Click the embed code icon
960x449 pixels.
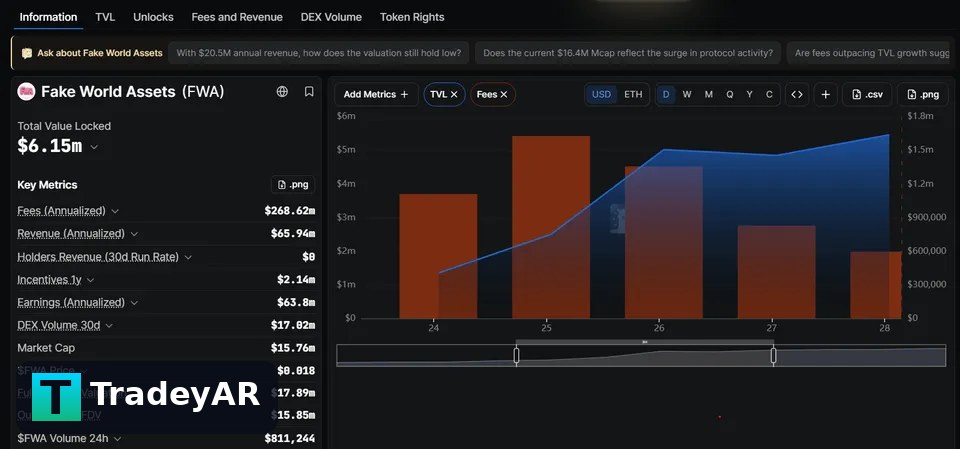(x=797, y=94)
